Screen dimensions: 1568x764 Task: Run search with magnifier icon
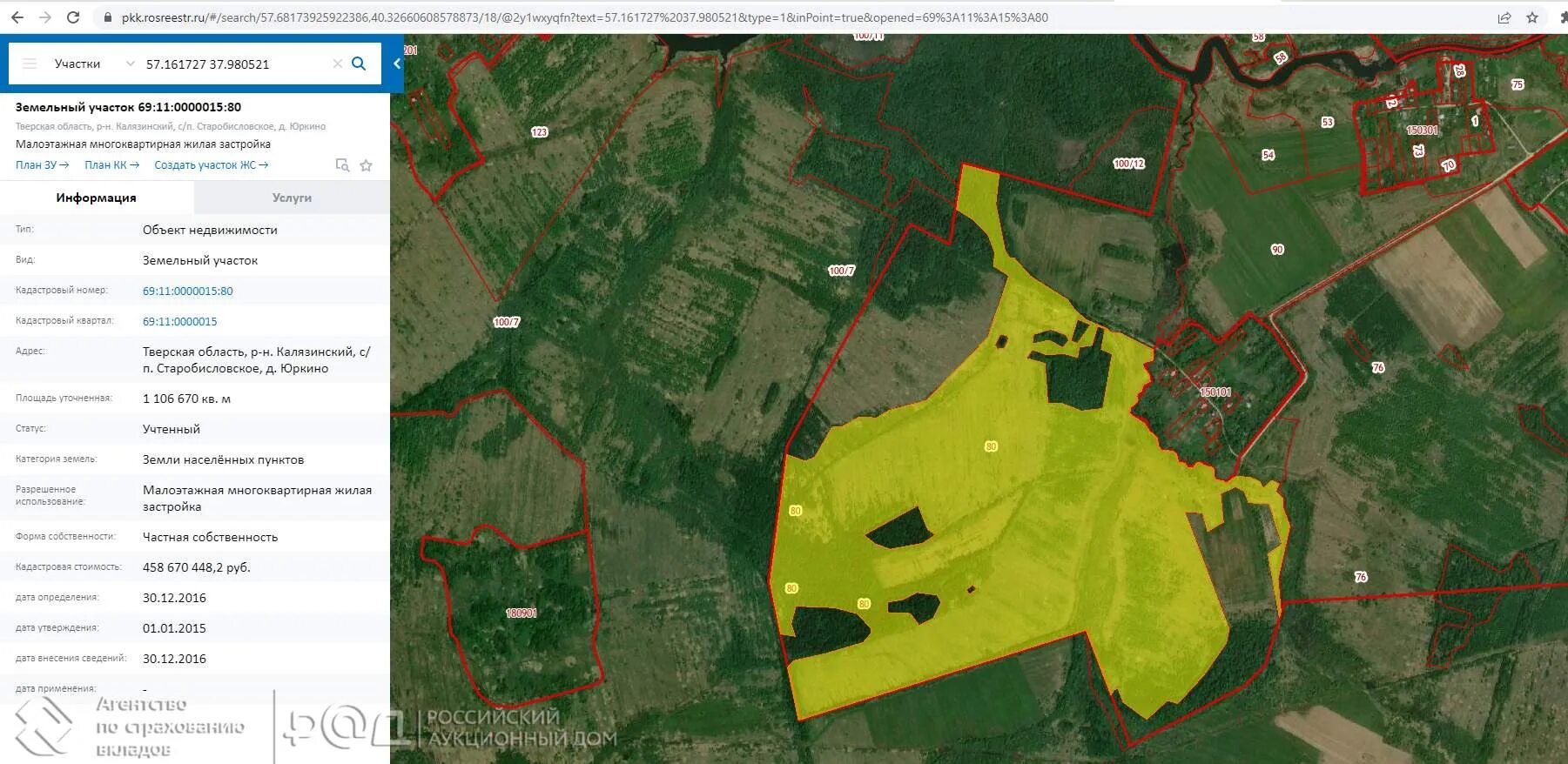click(359, 64)
